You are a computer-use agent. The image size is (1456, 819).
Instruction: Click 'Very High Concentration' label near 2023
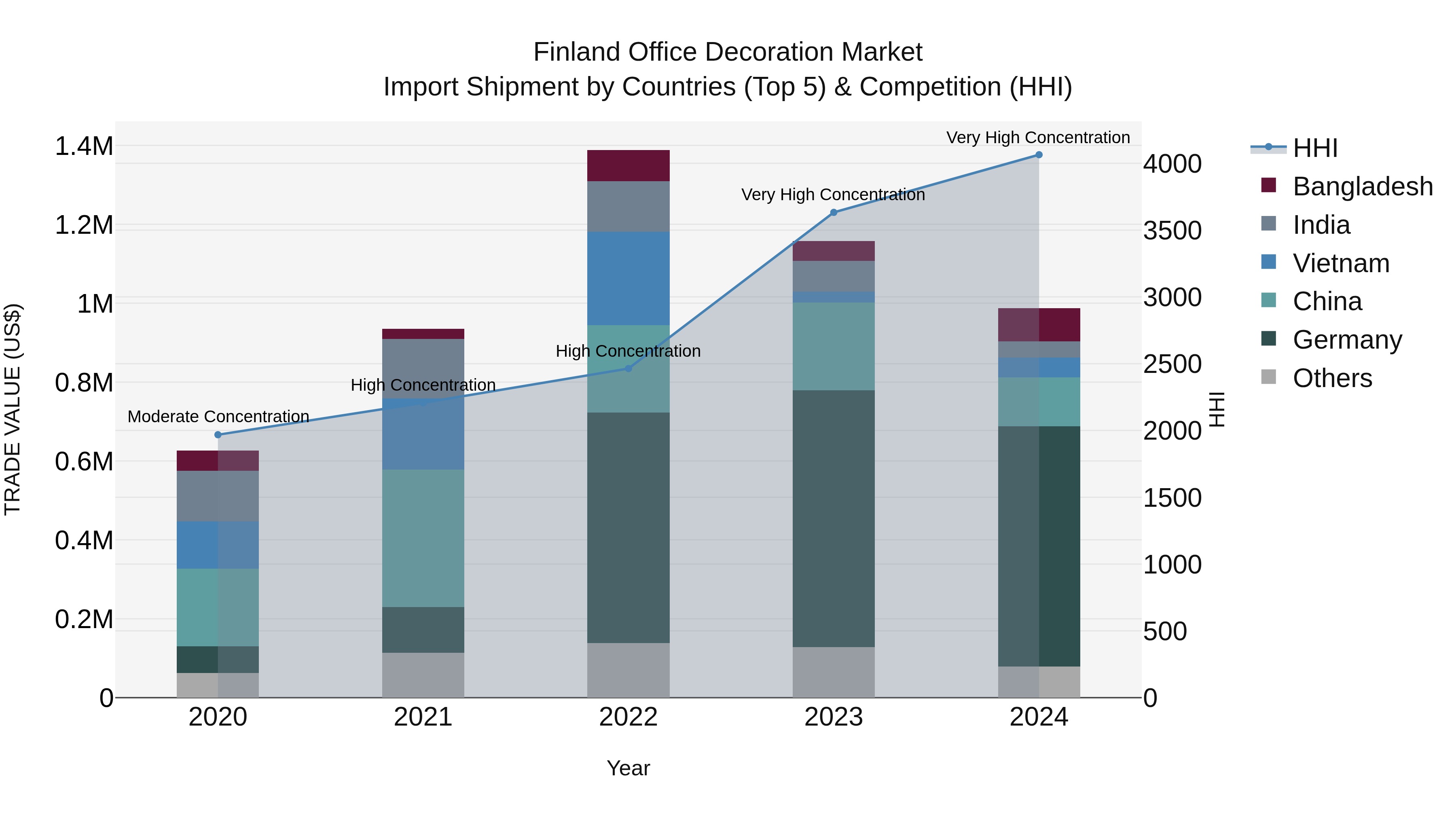click(x=833, y=195)
